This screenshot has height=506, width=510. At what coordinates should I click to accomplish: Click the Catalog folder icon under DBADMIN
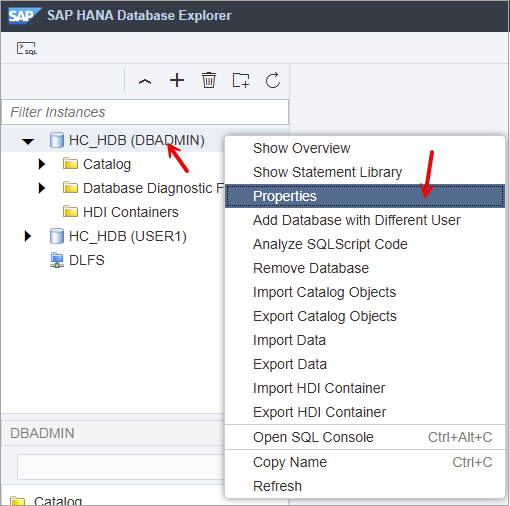(70, 164)
